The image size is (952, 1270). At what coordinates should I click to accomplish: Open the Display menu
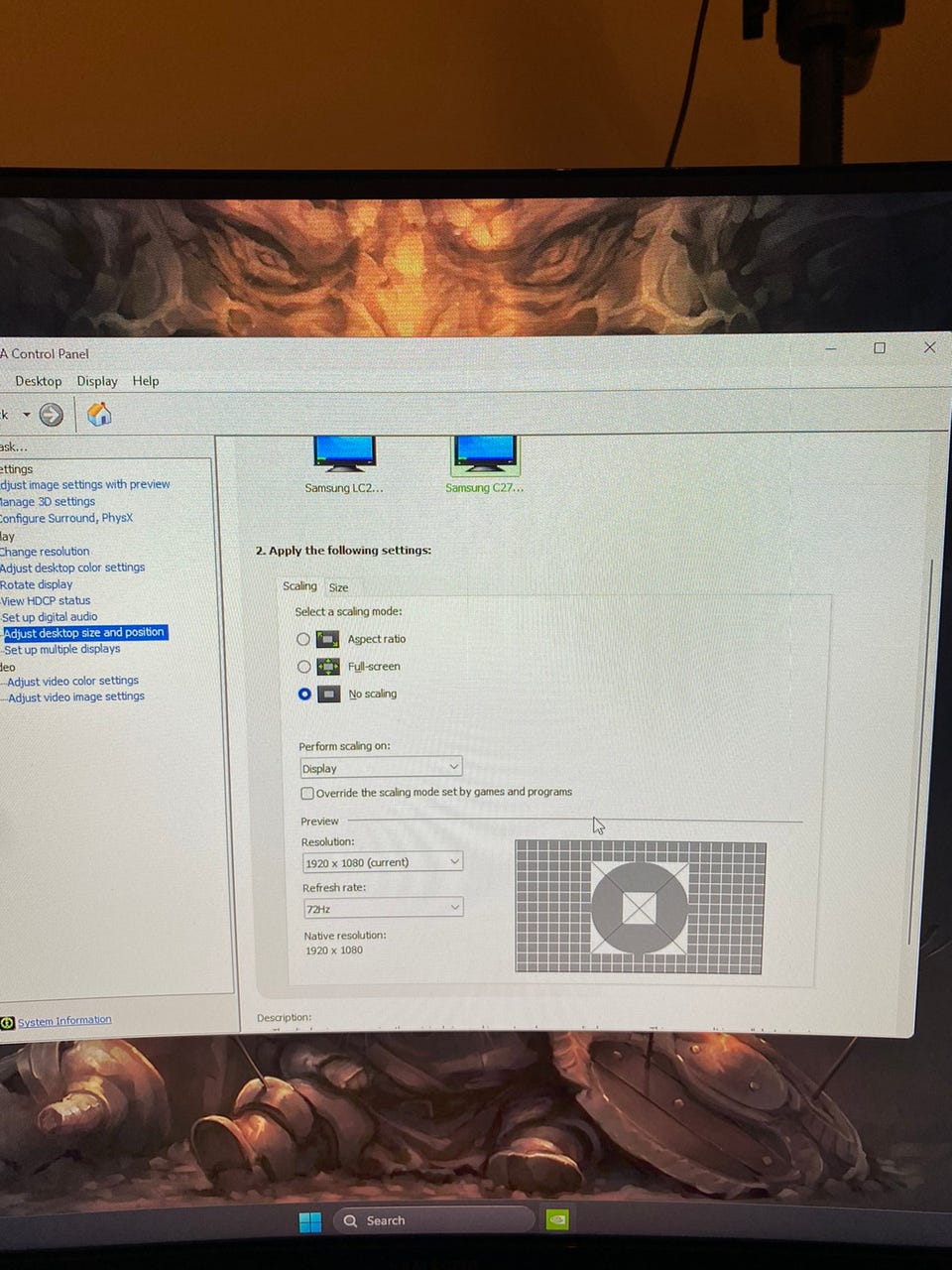[97, 381]
